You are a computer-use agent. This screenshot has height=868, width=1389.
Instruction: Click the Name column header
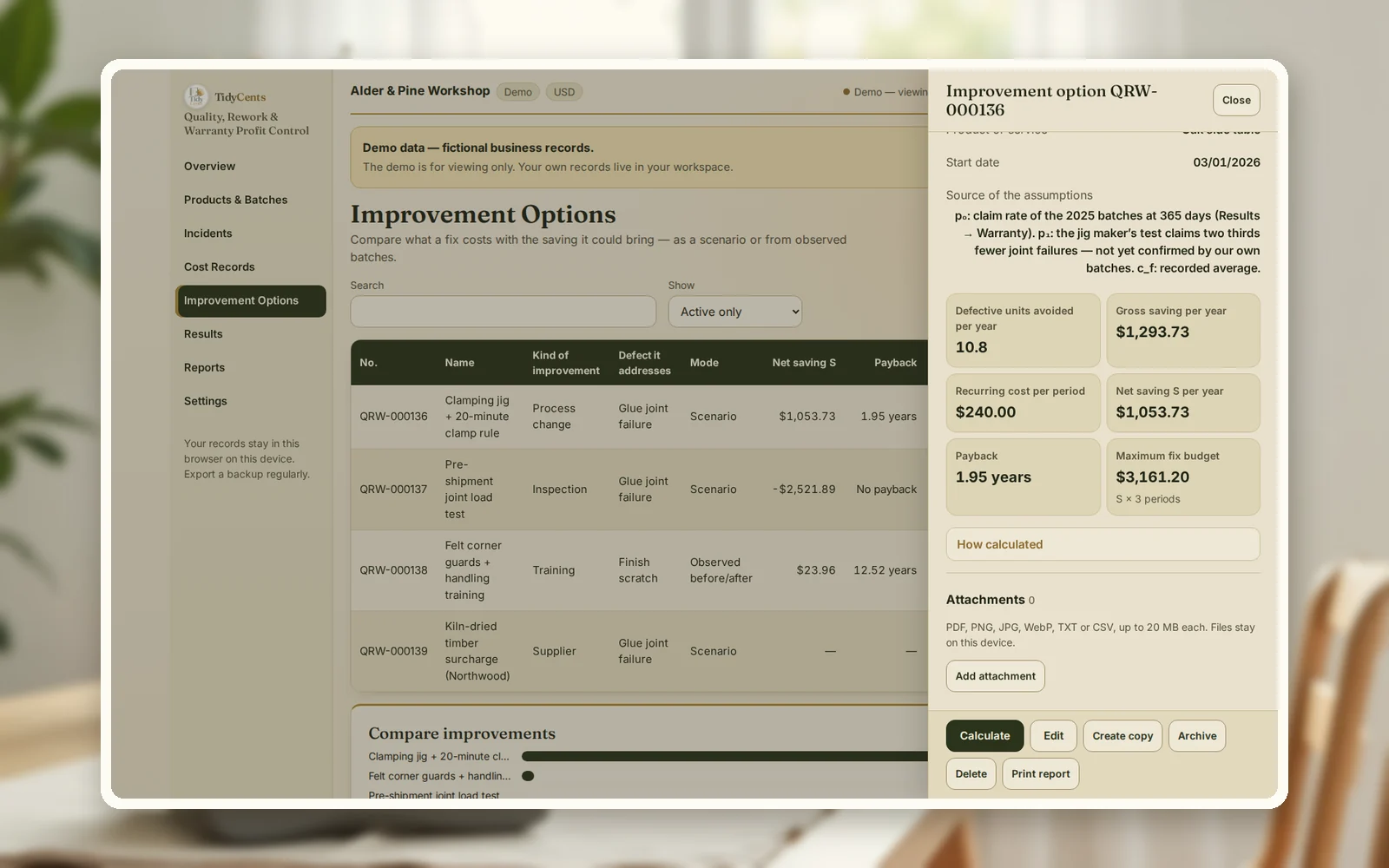(x=459, y=363)
